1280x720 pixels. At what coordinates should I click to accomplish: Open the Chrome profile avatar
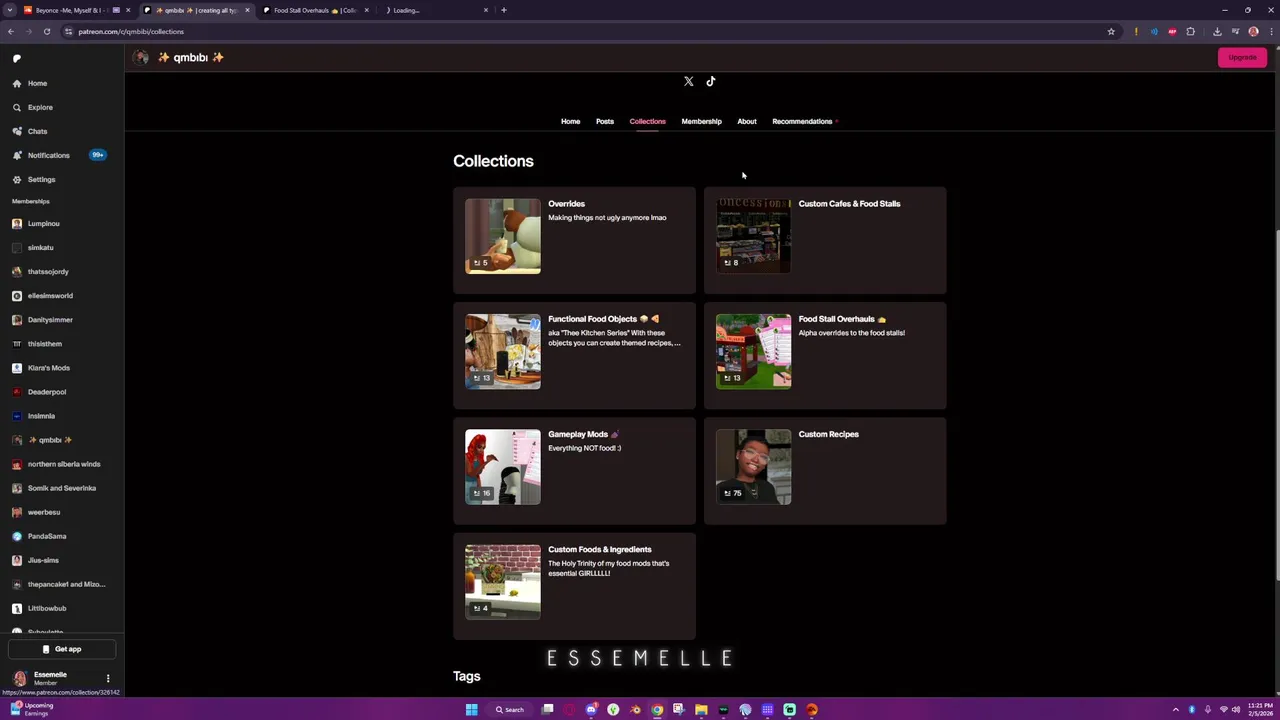pyautogui.click(x=1253, y=31)
